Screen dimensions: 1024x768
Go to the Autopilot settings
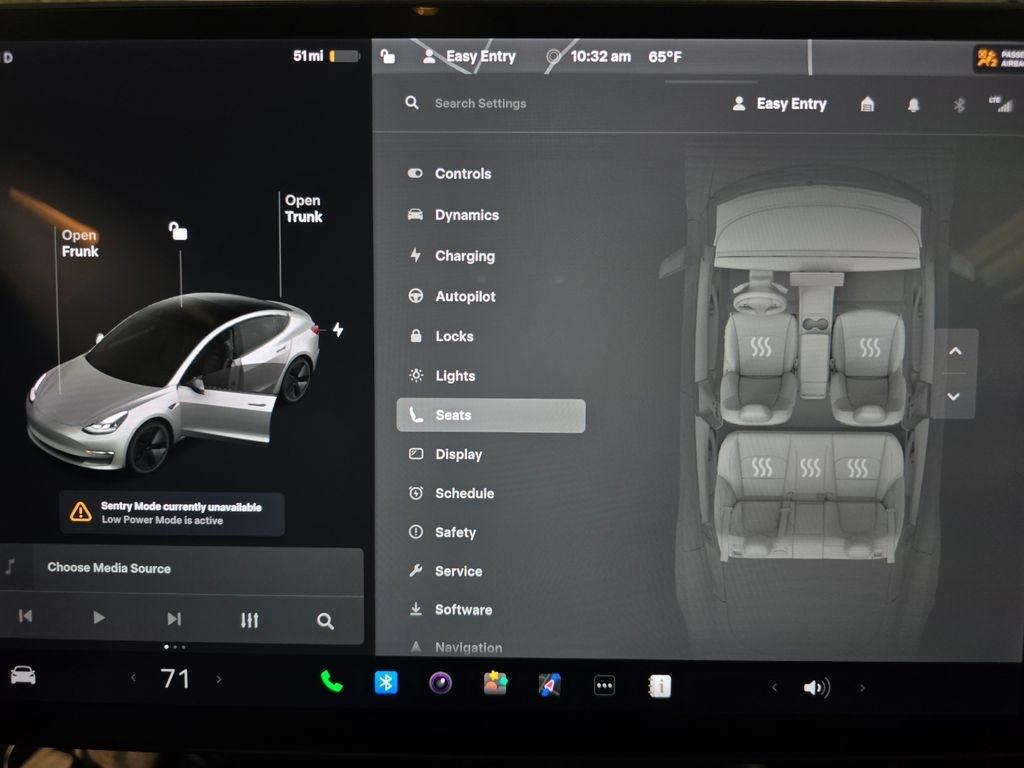point(464,296)
